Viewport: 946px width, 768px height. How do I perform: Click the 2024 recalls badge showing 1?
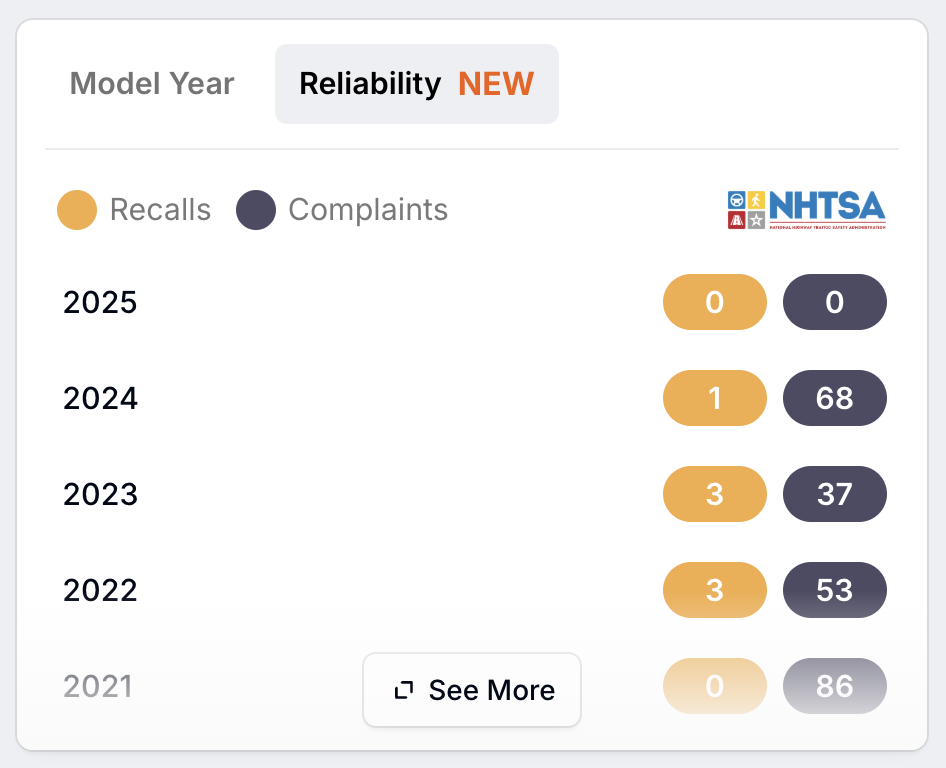point(715,398)
